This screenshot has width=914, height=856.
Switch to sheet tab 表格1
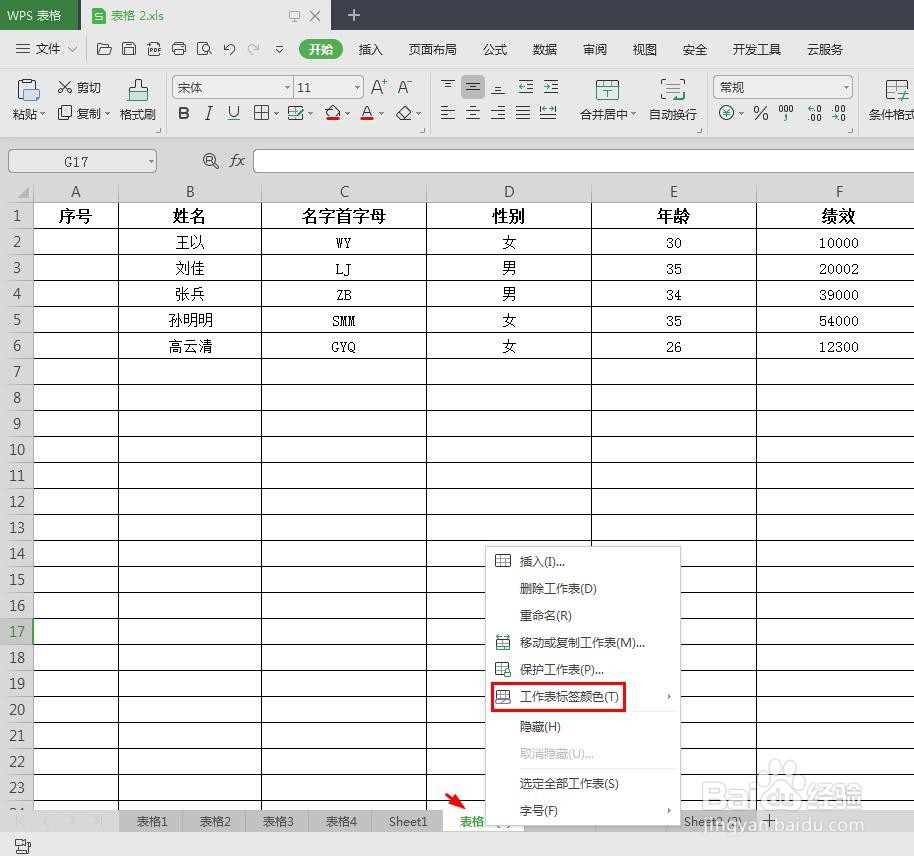[x=152, y=821]
